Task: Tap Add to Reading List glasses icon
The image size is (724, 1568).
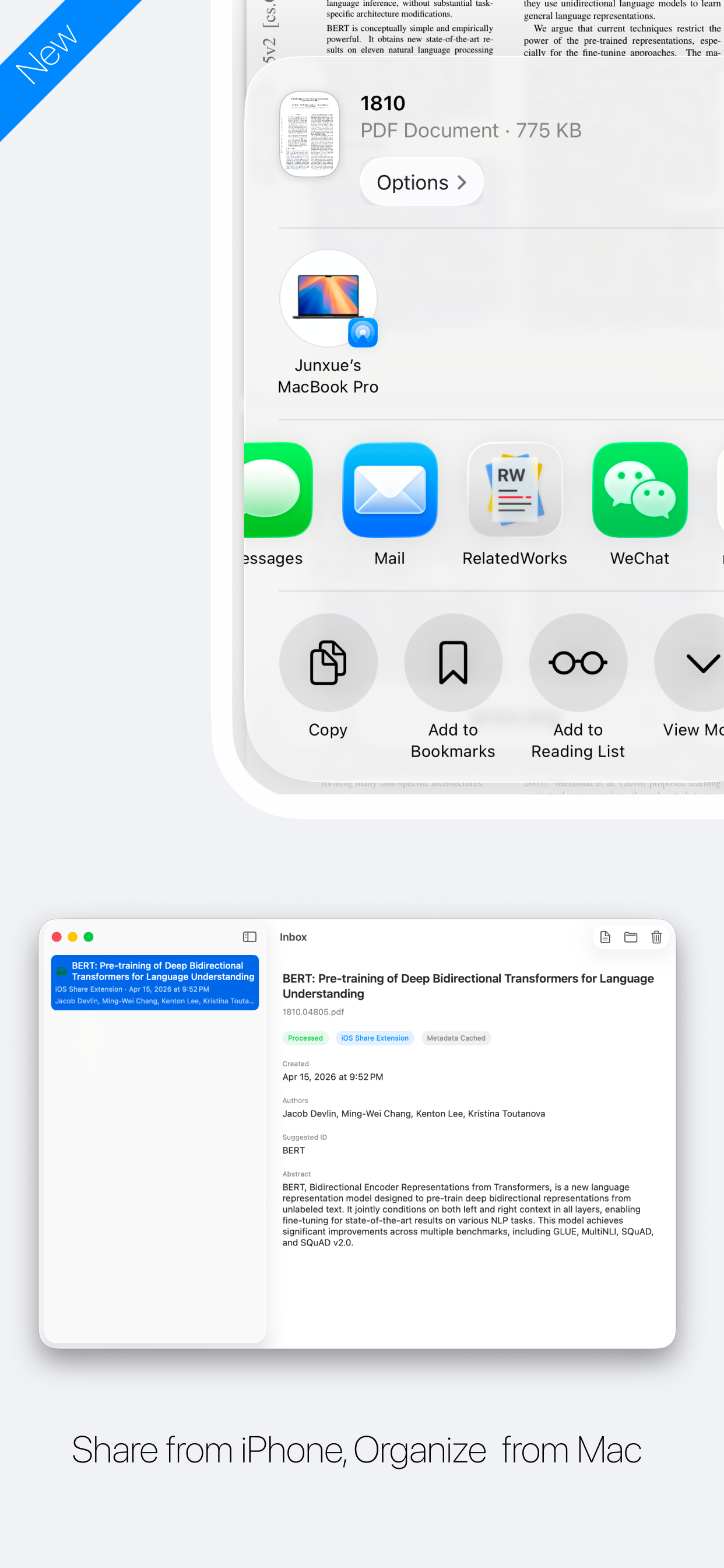Action: coord(578,662)
